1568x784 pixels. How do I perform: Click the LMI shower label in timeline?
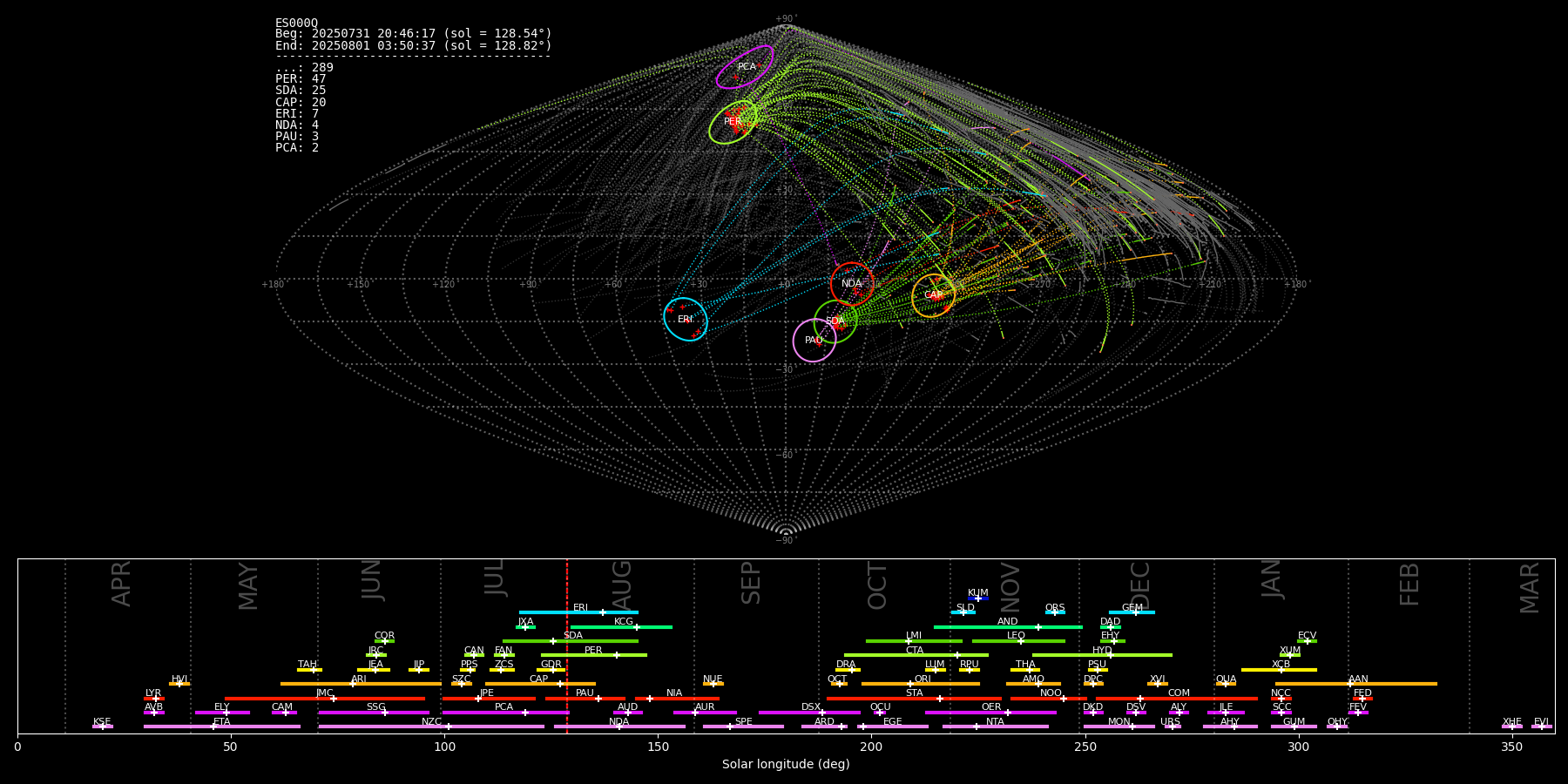[914, 636]
